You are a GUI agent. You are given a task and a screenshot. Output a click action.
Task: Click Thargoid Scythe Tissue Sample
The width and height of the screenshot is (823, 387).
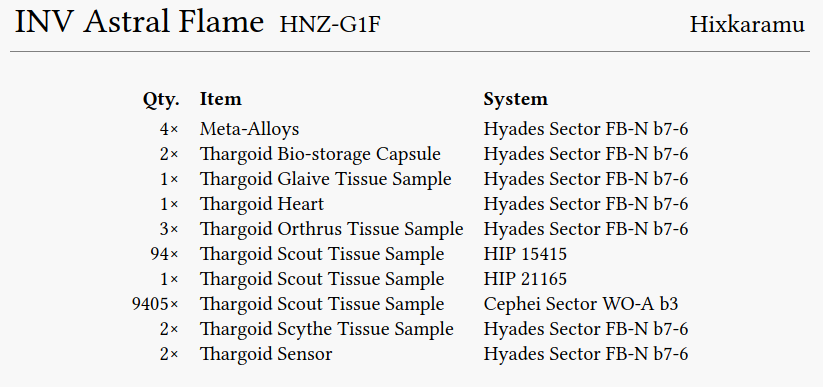point(326,330)
